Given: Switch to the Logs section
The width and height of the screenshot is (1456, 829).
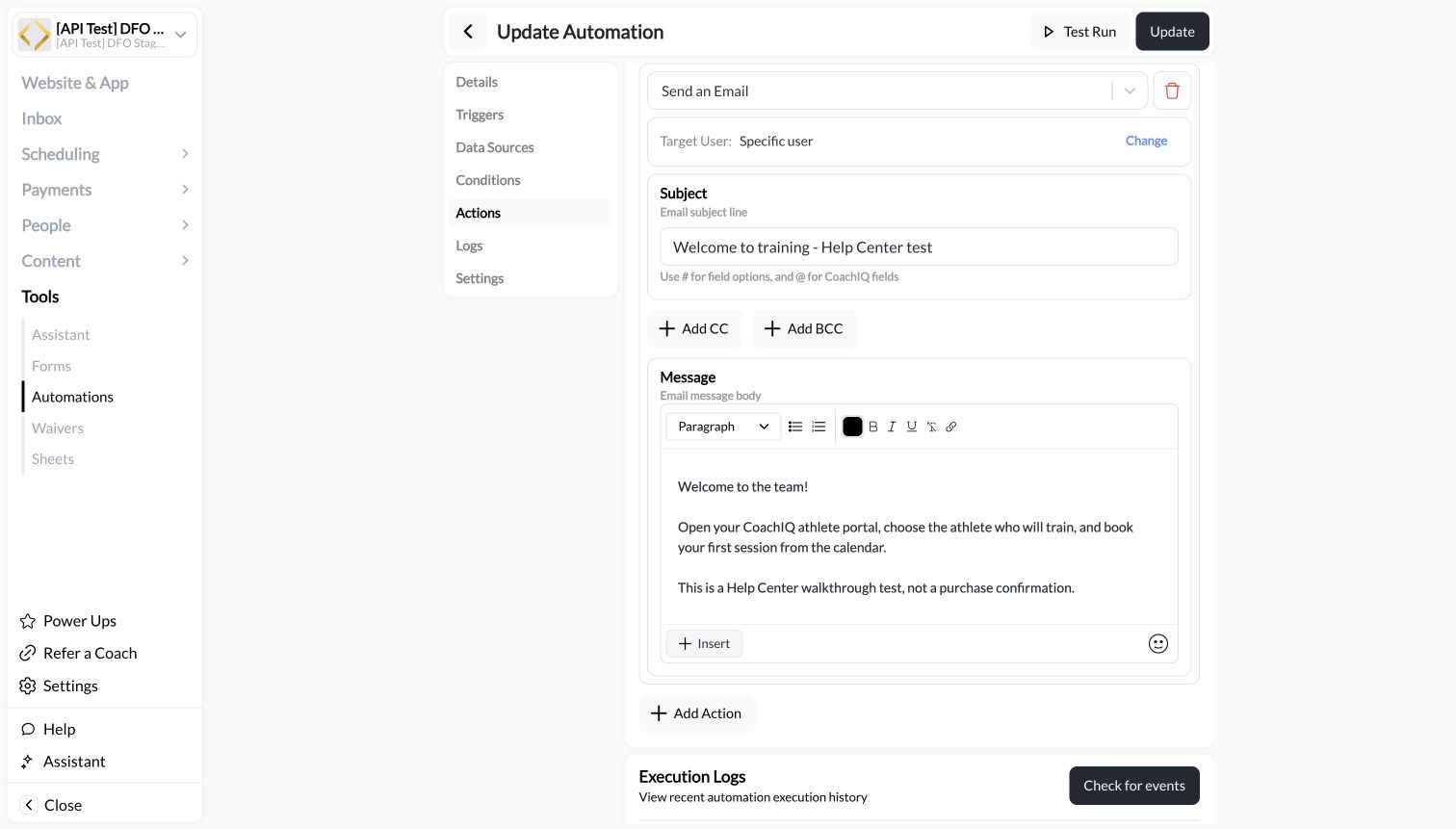Looking at the screenshot, I should pos(530,246).
